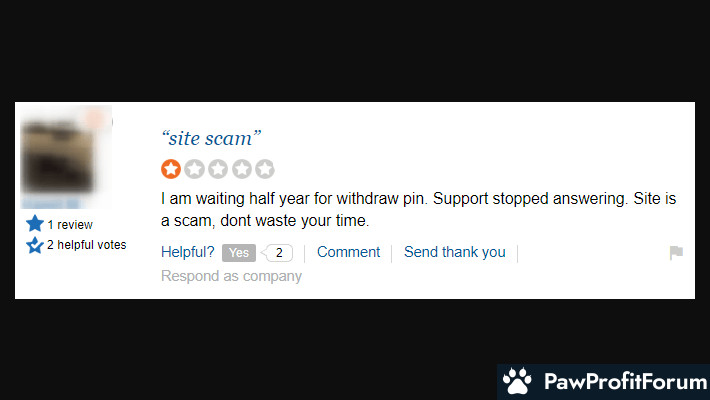Click Respond as company link
Screen dimensions: 710x400
point(231,276)
